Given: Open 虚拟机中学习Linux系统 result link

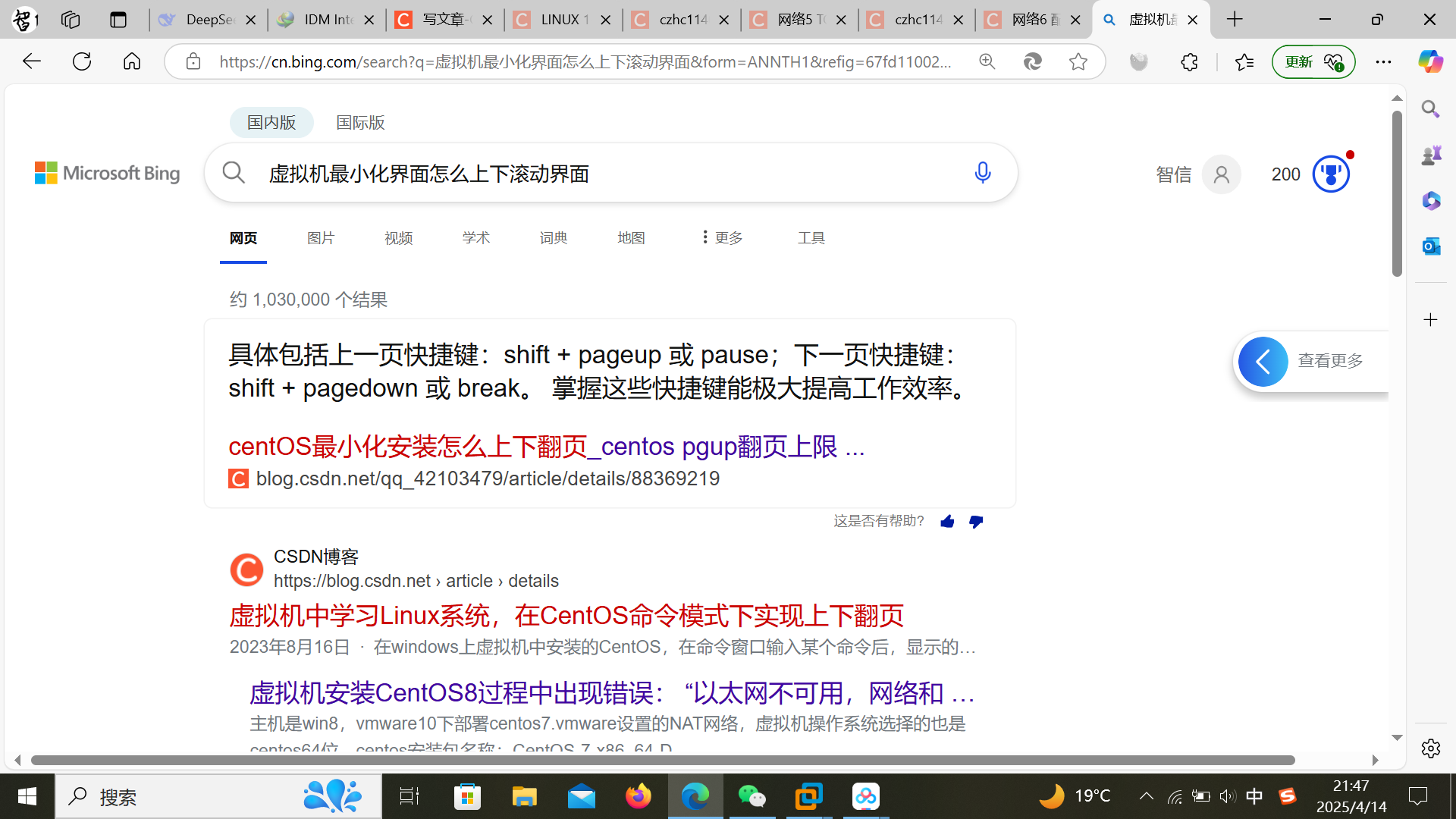Looking at the screenshot, I should [x=566, y=615].
